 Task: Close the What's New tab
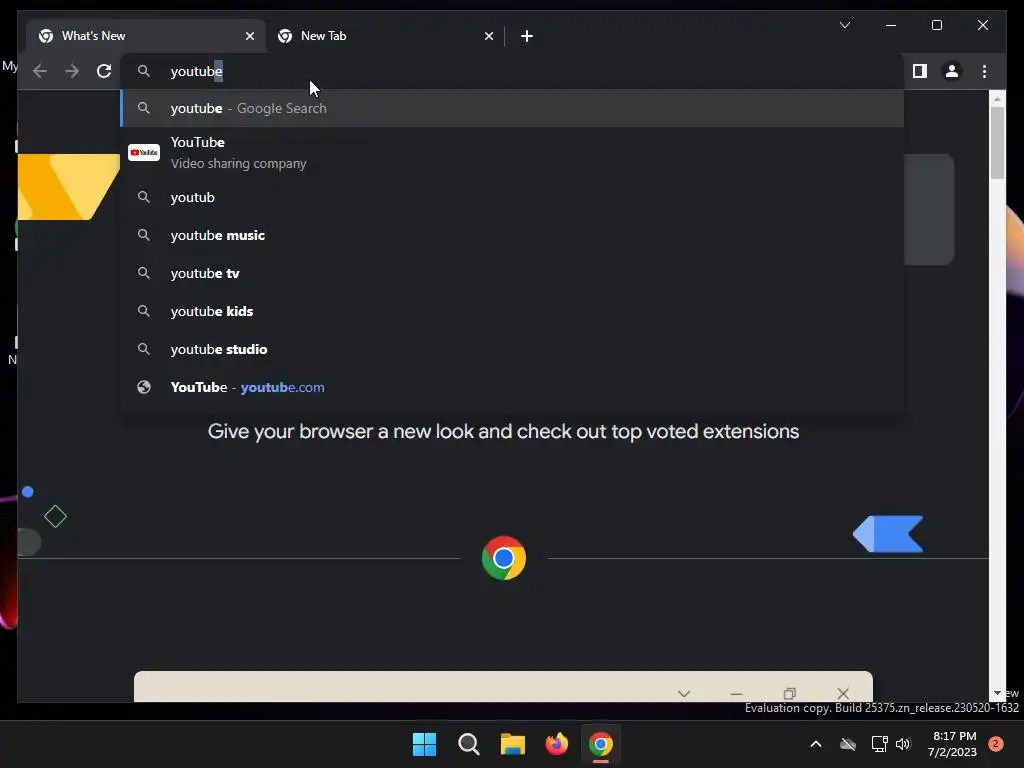(249, 36)
